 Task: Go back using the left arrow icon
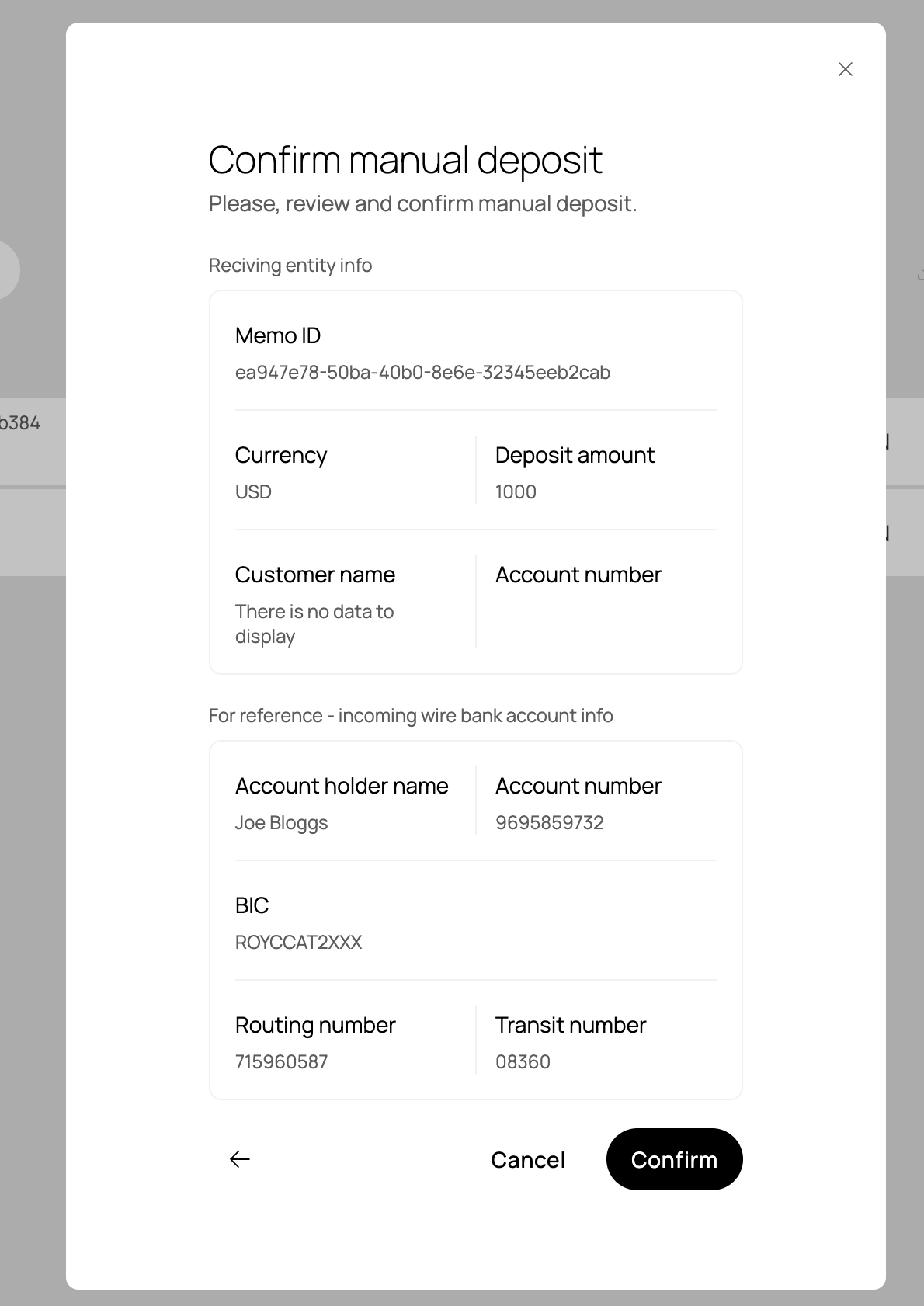tap(240, 1159)
